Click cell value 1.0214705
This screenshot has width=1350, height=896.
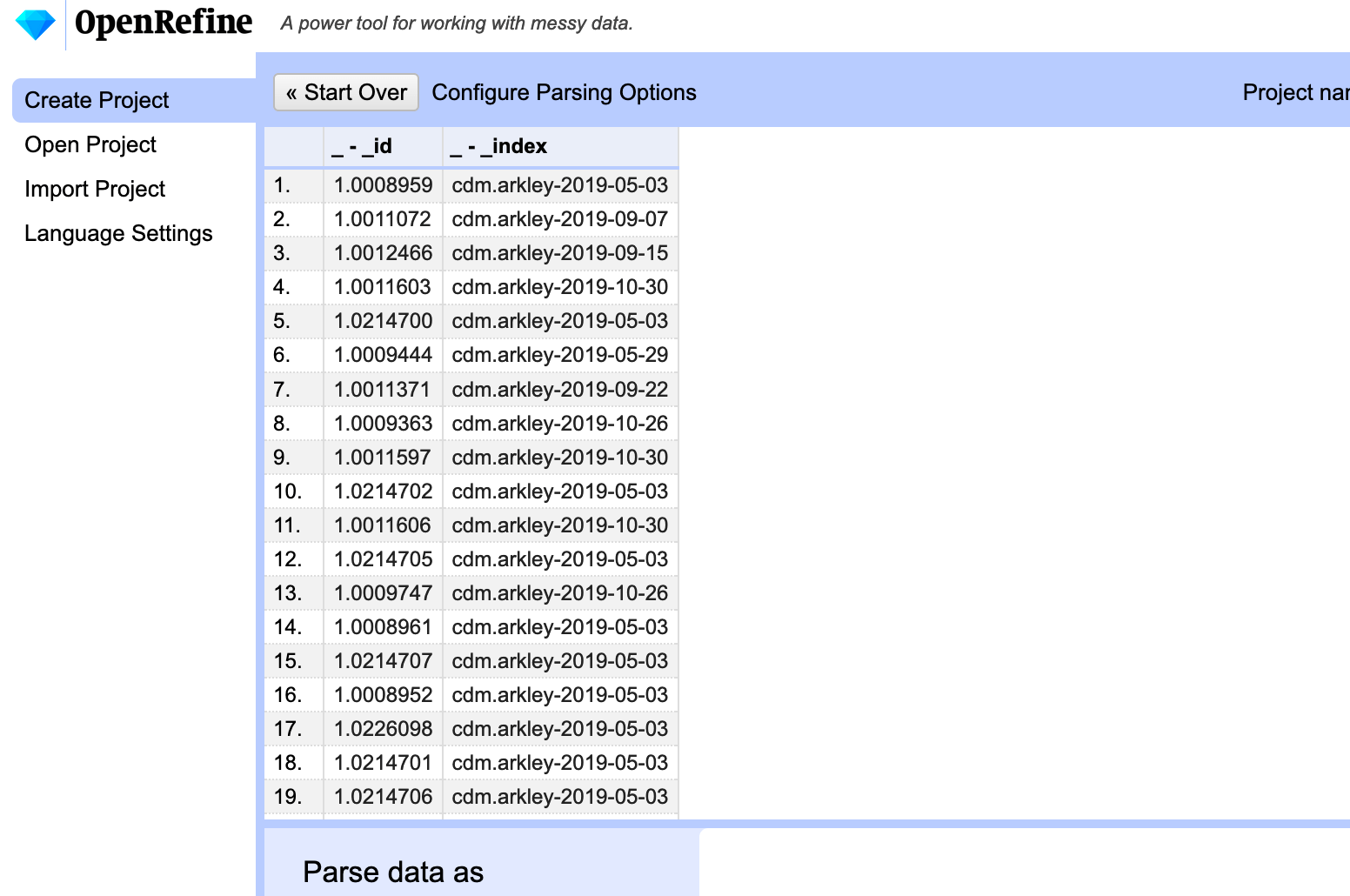point(383,559)
